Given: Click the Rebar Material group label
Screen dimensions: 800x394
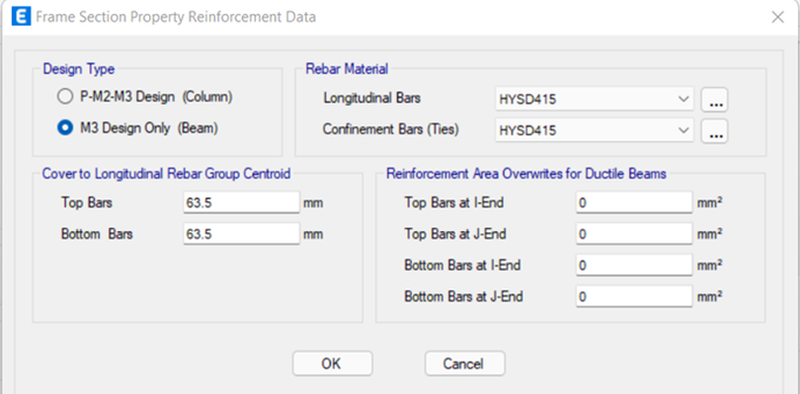Looking at the screenshot, I should (347, 69).
